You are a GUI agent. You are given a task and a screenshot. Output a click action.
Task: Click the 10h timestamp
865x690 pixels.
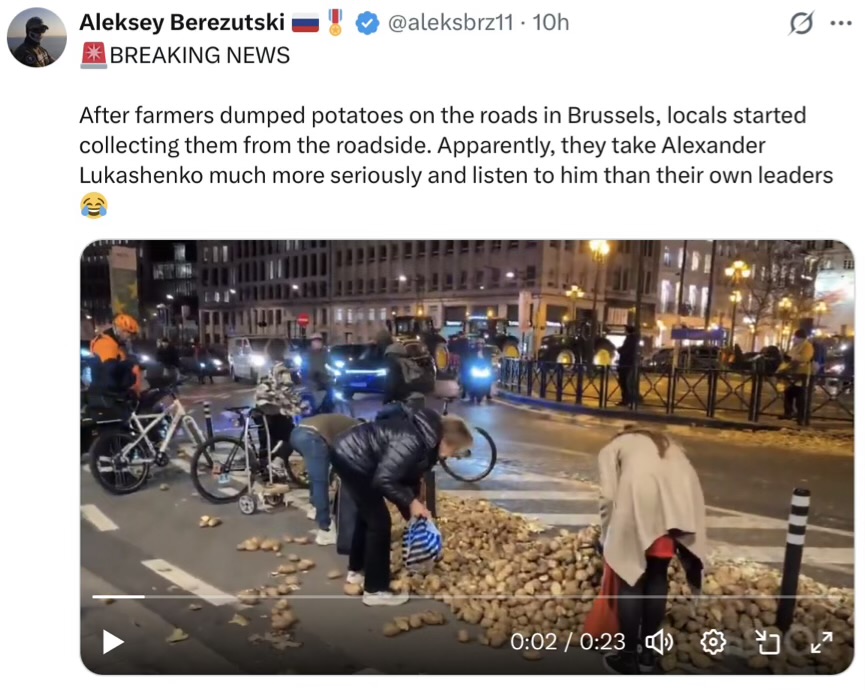point(551,23)
